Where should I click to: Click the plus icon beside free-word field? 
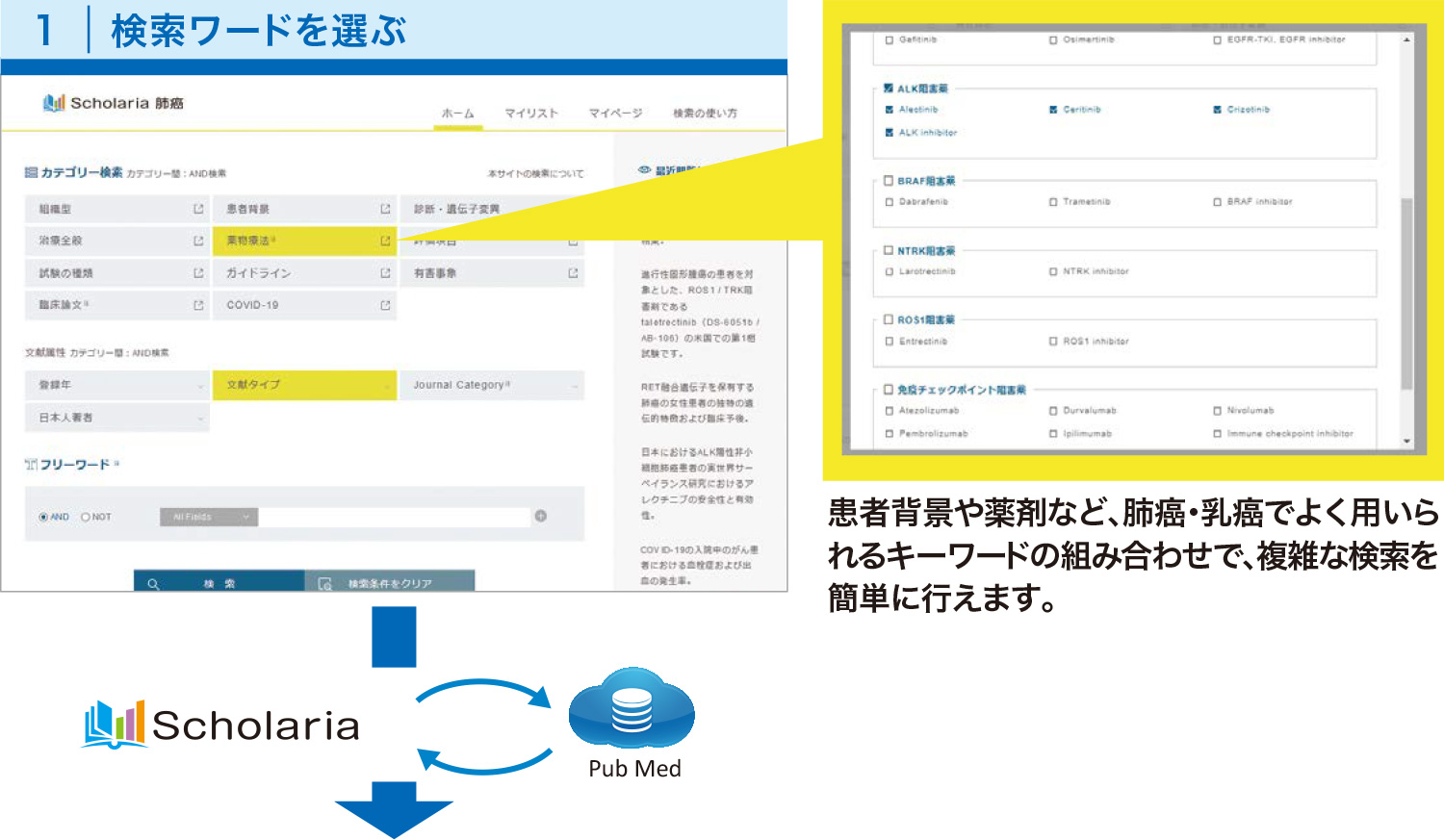(541, 516)
